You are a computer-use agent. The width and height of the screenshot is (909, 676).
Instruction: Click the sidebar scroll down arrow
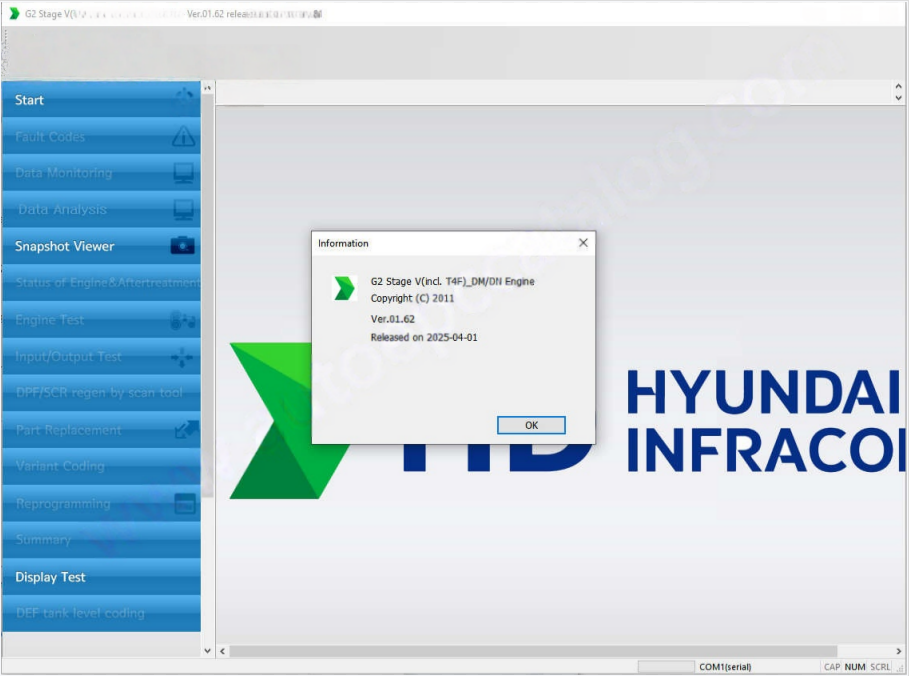208,651
